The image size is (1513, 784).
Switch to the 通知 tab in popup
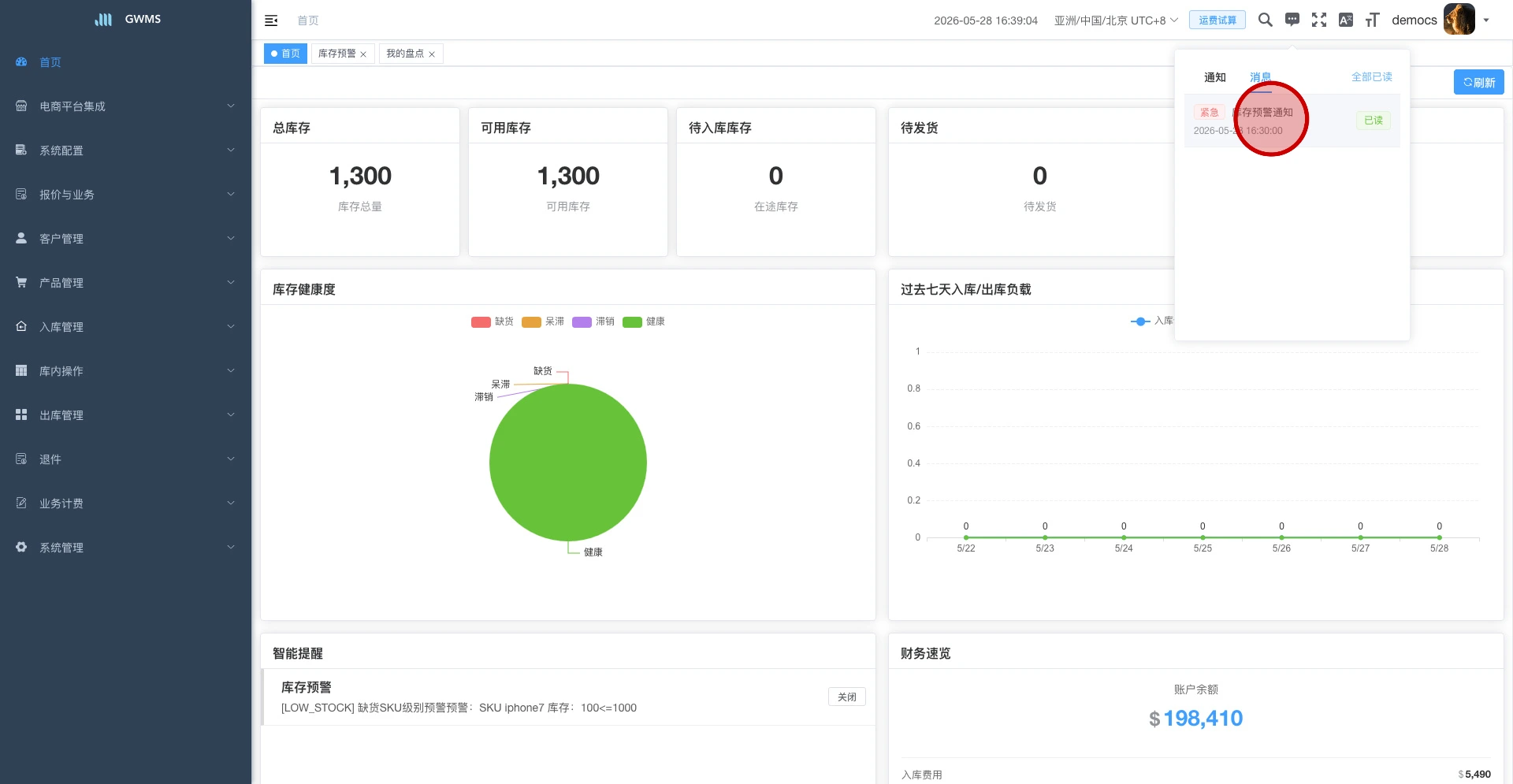1214,77
